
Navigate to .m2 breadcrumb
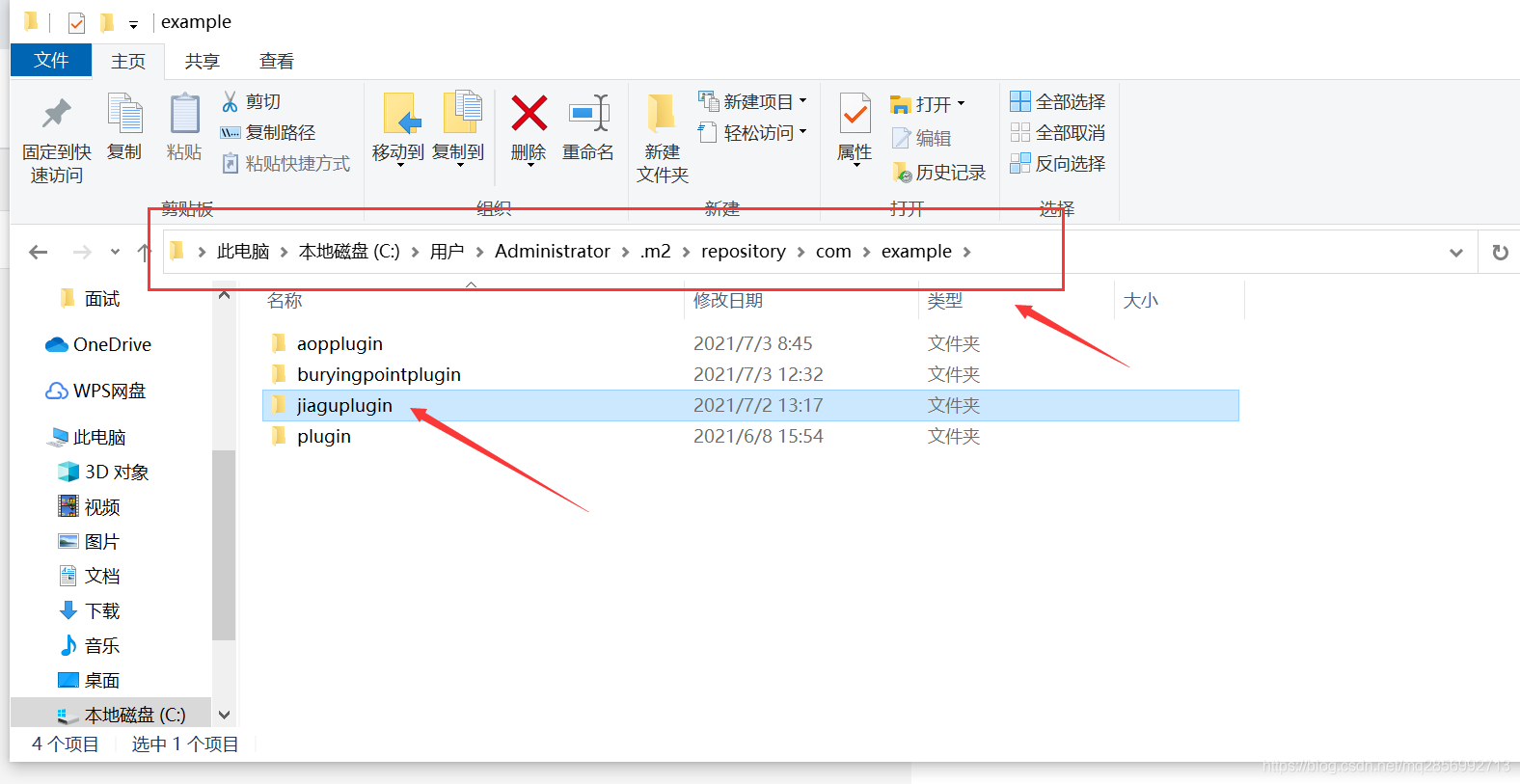pyautogui.click(x=655, y=252)
